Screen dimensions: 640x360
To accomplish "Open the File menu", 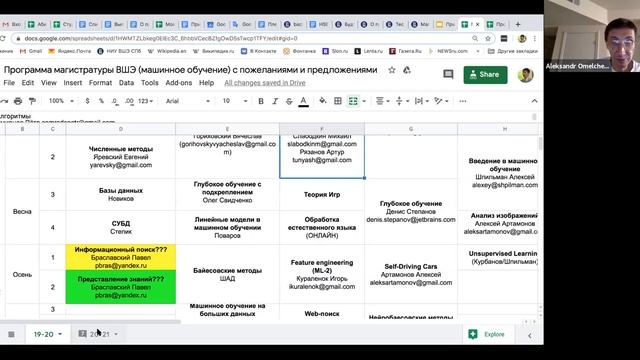I will coord(9,83).
